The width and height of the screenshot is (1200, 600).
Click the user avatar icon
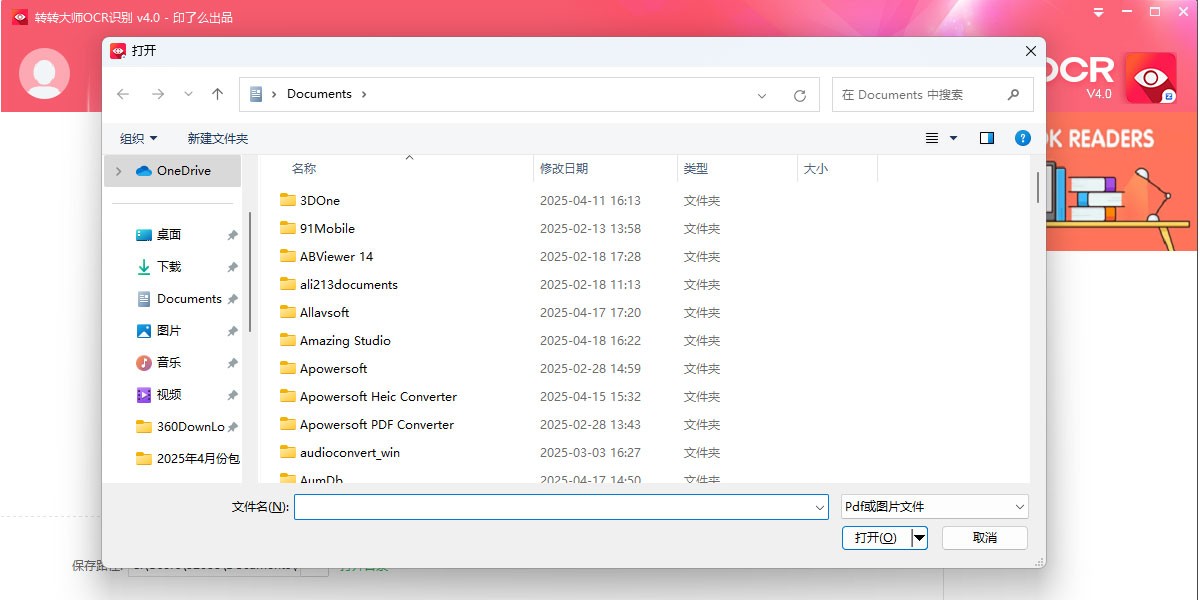pyautogui.click(x=44, y=74)
